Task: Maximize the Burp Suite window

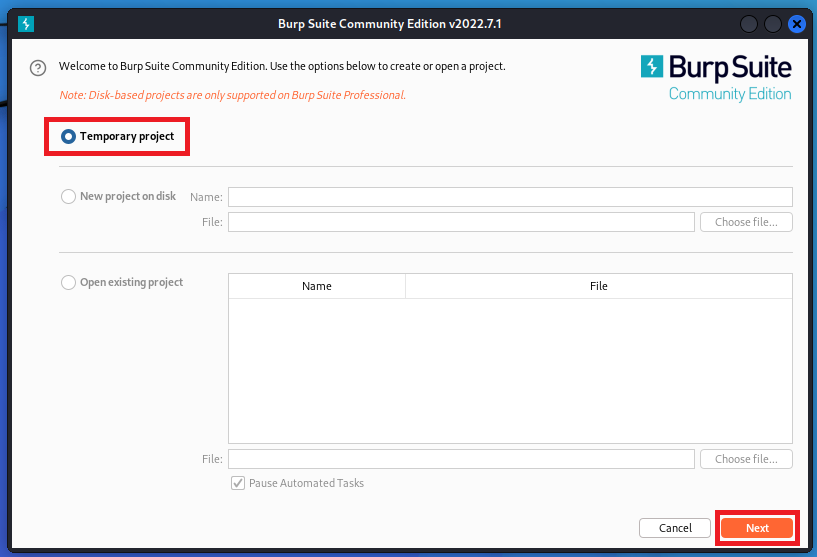Action: pyautogui.click(x=773, y=24)
